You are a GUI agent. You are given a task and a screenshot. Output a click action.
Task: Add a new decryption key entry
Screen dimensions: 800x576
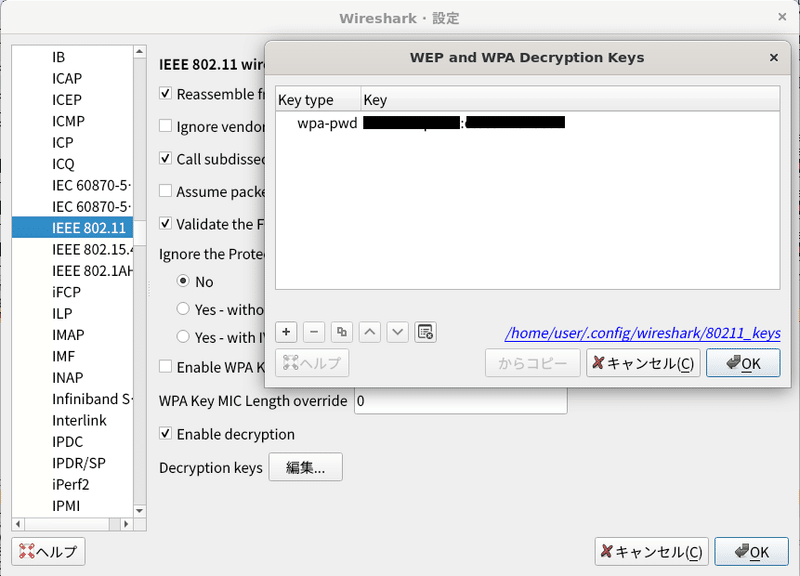(286, 332)
